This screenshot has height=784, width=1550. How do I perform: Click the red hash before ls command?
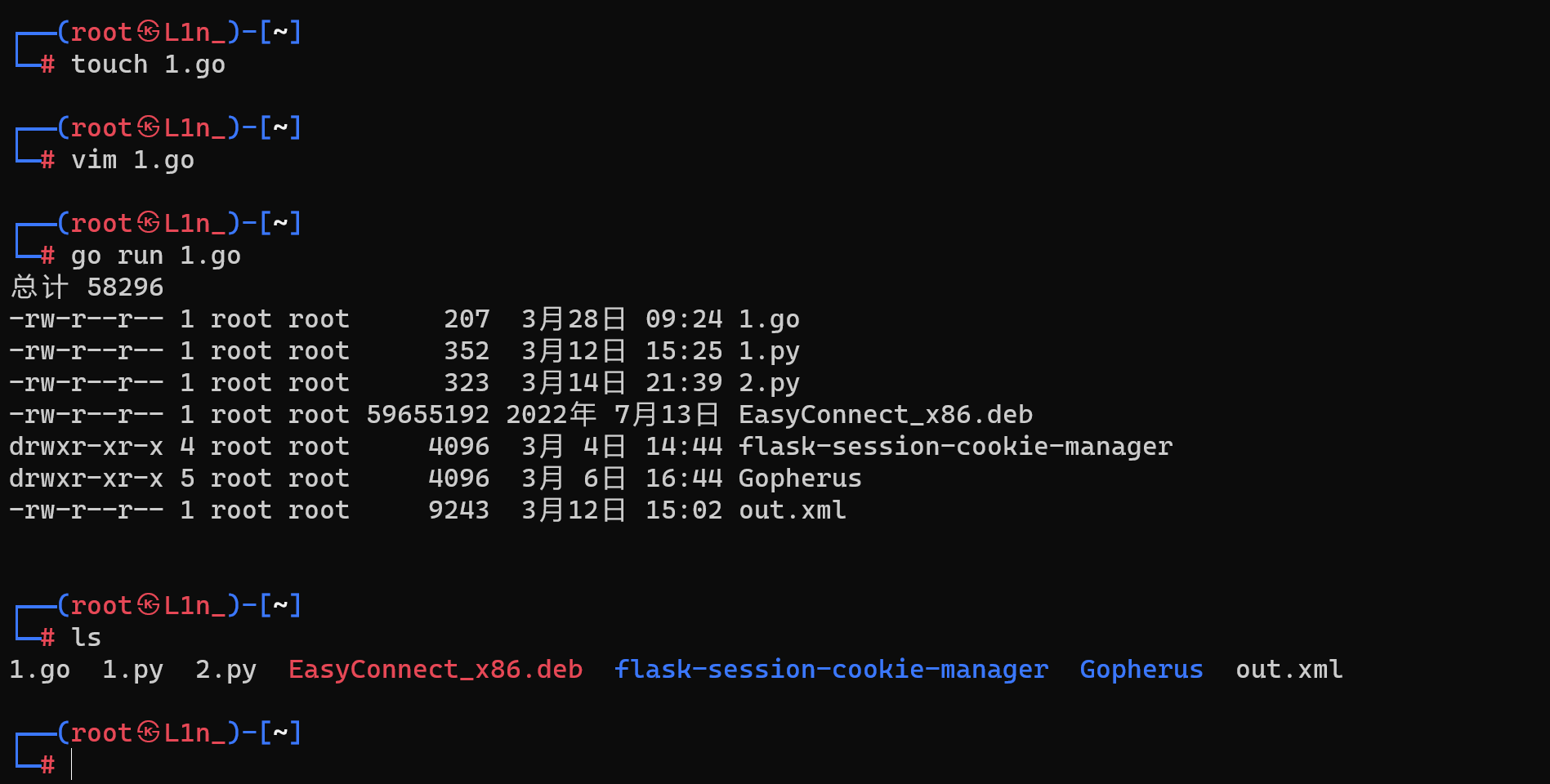click(48, 638)
